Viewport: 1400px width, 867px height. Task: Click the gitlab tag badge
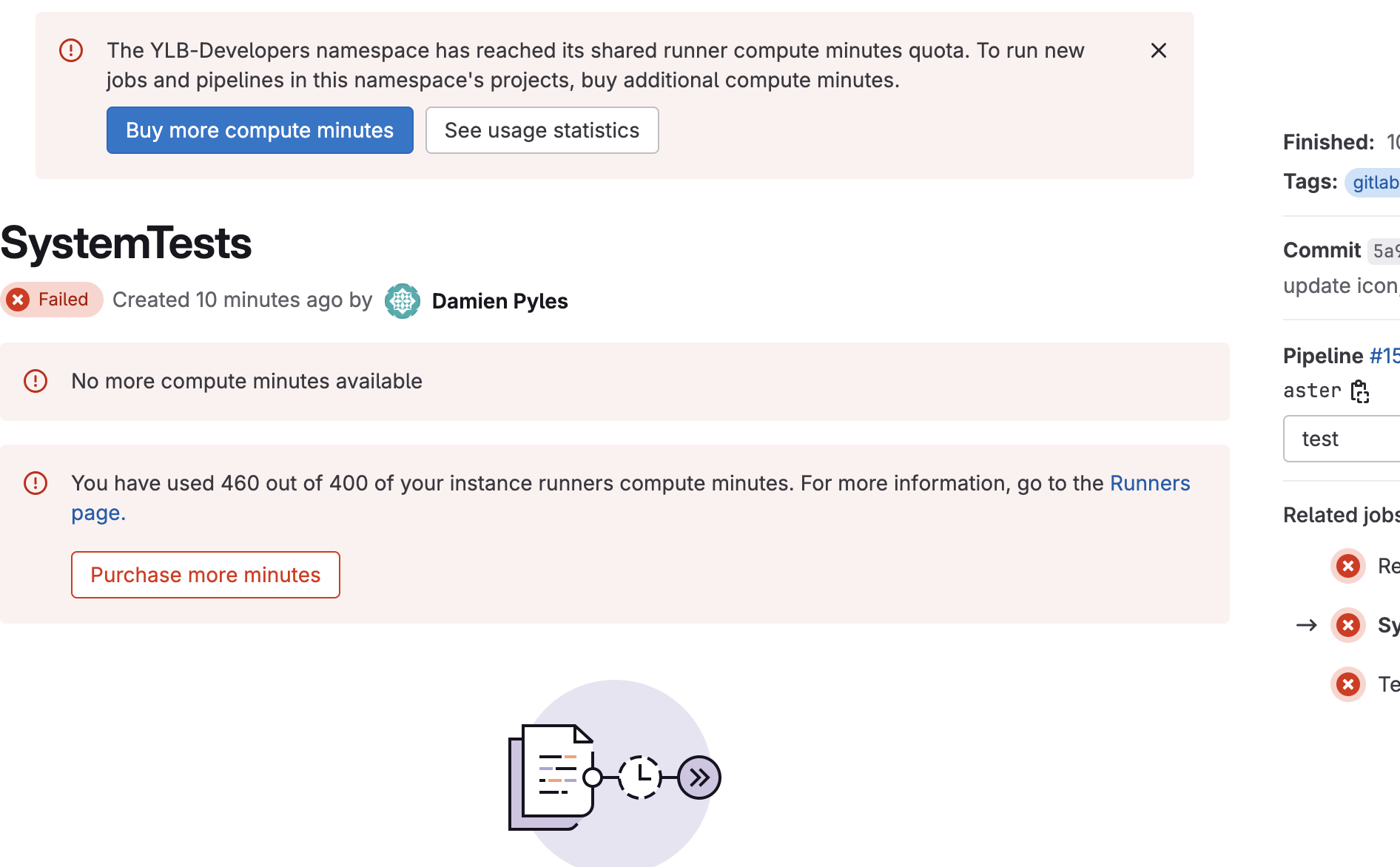pos(1375,182)
